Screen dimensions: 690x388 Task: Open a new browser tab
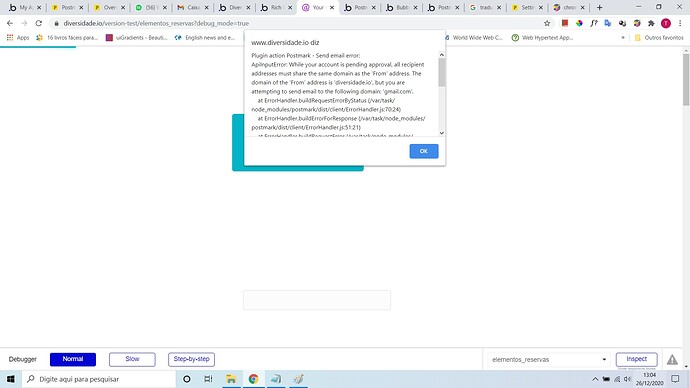coord(599,7)
